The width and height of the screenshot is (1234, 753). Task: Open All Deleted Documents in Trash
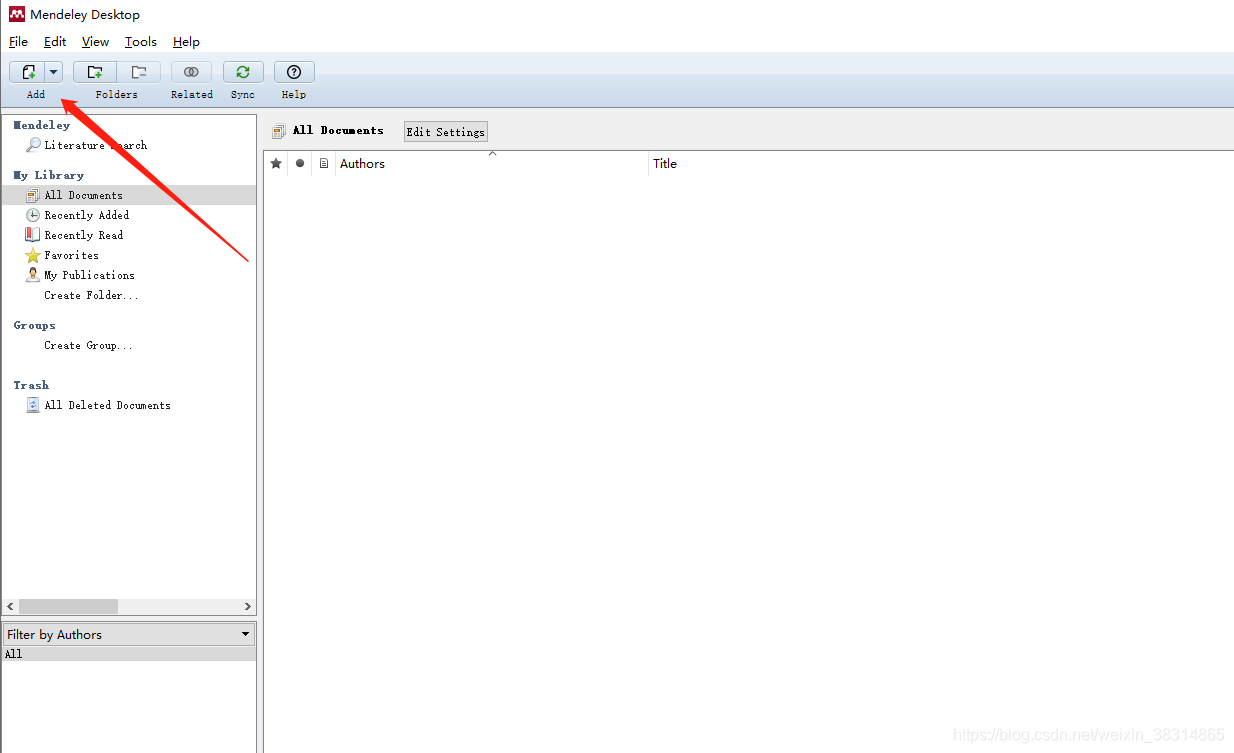point(107,405)
